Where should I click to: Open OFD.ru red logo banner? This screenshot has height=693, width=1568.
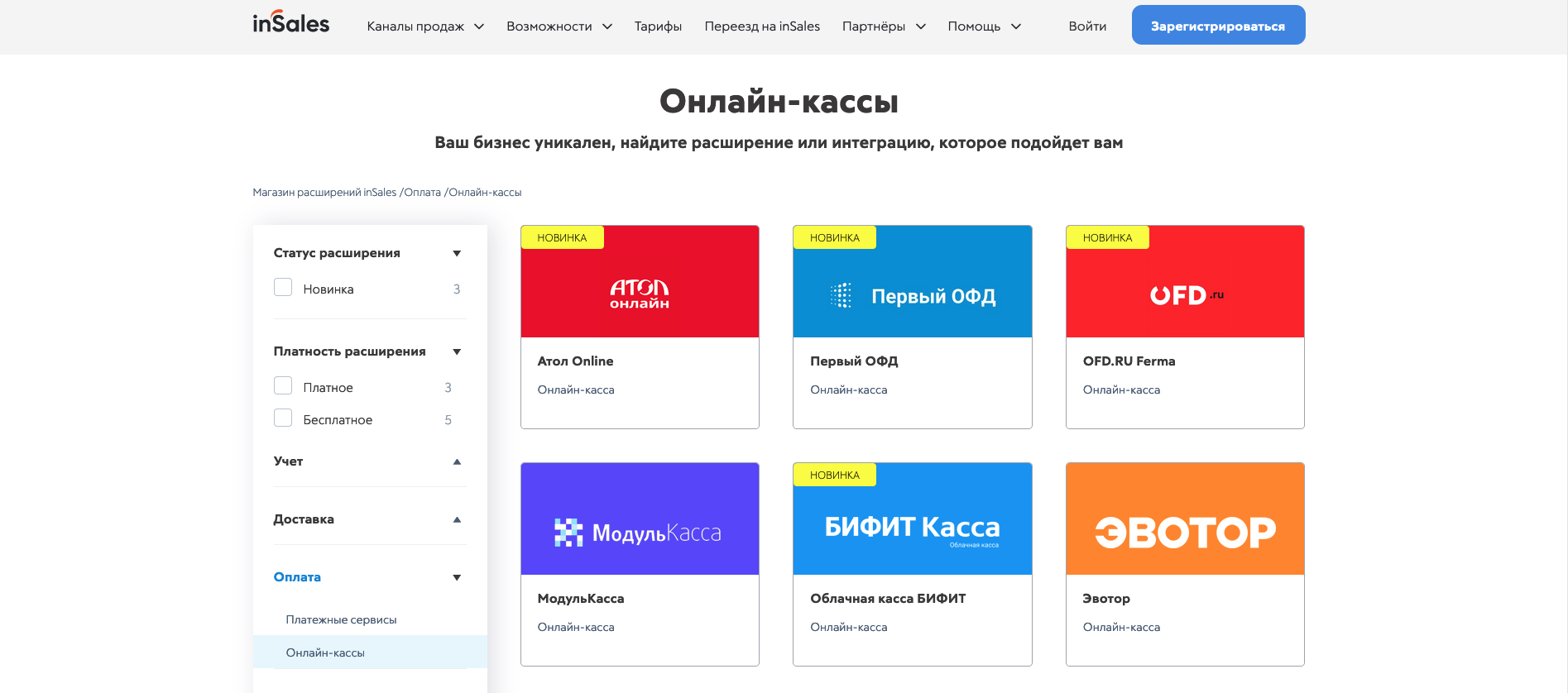pyautogui.click(x=1185, y=282)
